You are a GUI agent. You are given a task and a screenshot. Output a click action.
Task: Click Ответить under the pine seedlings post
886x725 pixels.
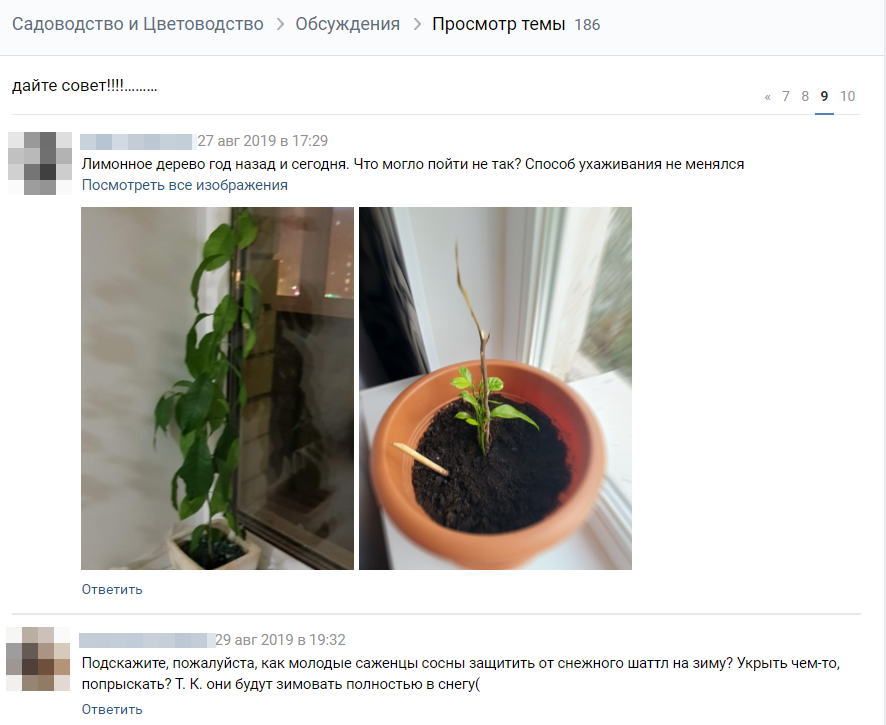(112, 709)
